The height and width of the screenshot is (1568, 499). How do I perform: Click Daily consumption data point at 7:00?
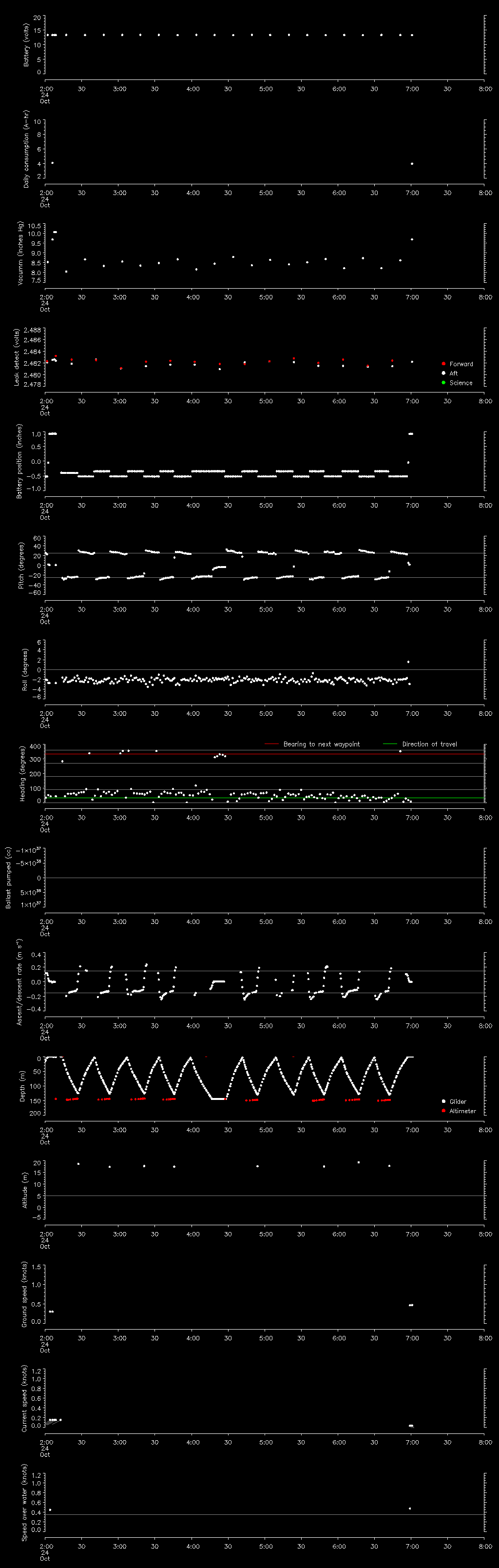pyautogui.click(x=412, y=164)
